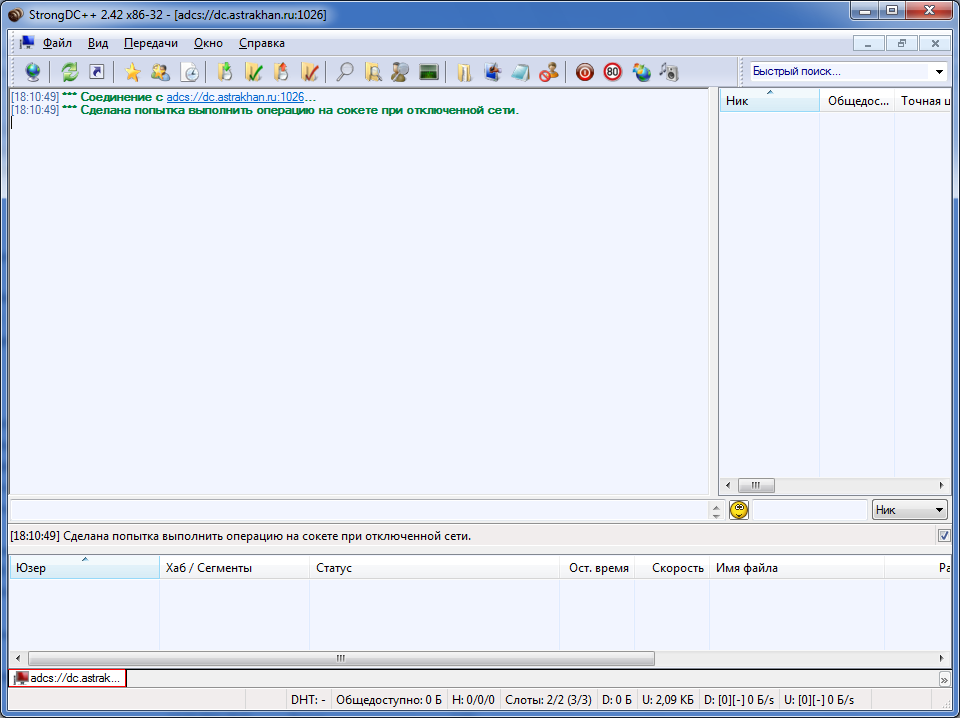This screenshot has height=718, width=960.
Task: Click the music note speaker icon
Action: tap(669, 72)
